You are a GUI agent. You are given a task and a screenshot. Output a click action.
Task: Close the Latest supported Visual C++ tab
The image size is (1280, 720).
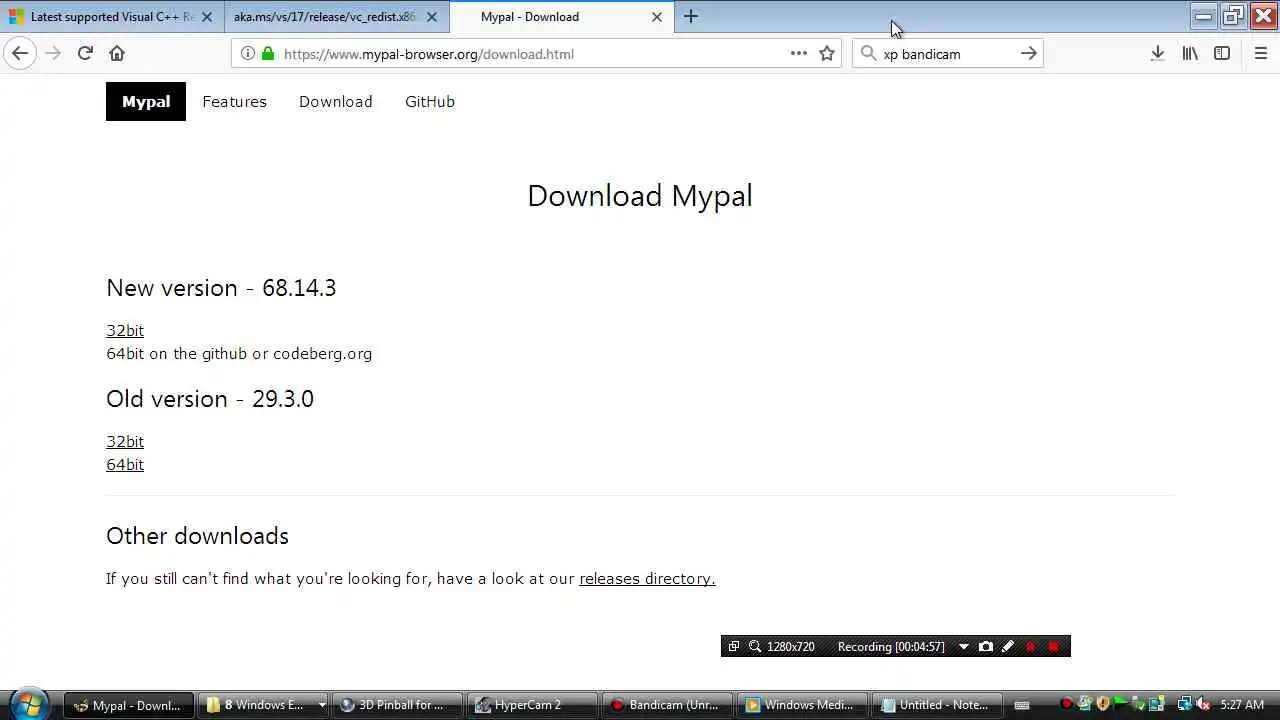207,17
